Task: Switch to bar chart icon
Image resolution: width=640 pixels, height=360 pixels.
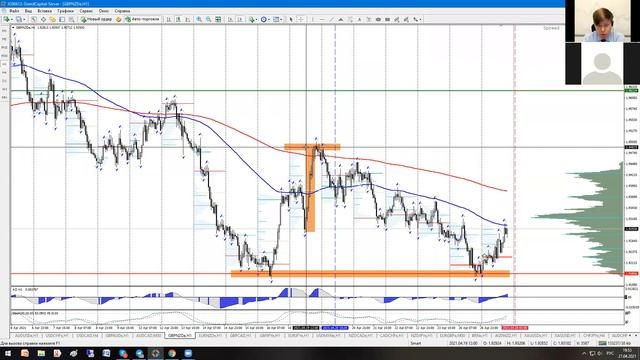Action: (169, 19)
